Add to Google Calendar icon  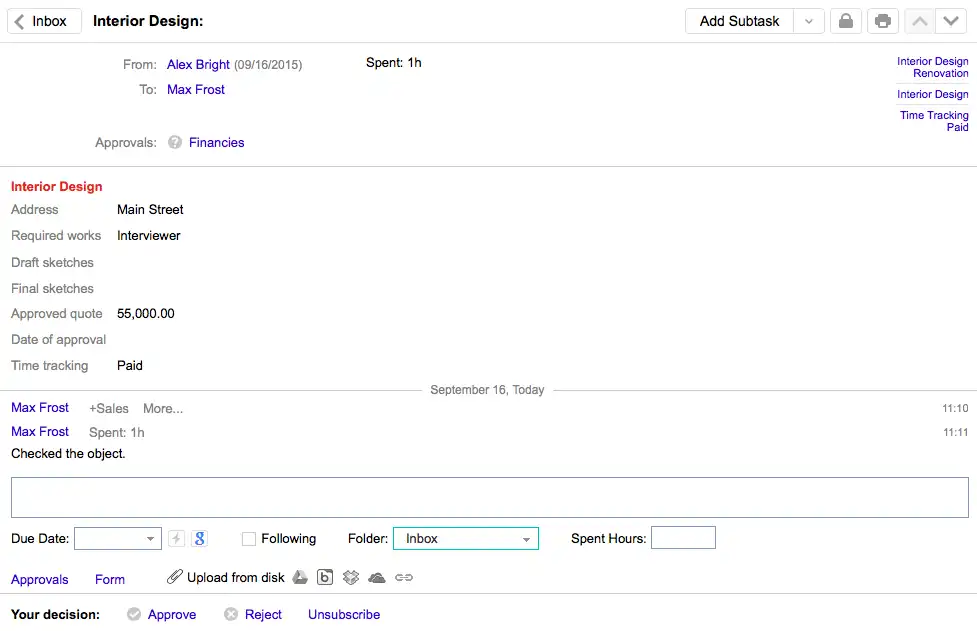tap(199, 538)
